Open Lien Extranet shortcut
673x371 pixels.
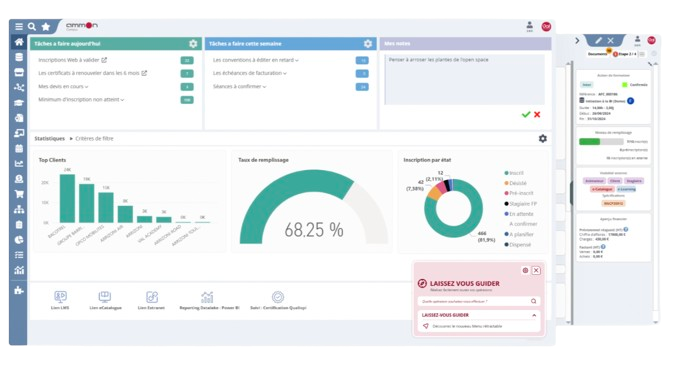pos(151,300)
